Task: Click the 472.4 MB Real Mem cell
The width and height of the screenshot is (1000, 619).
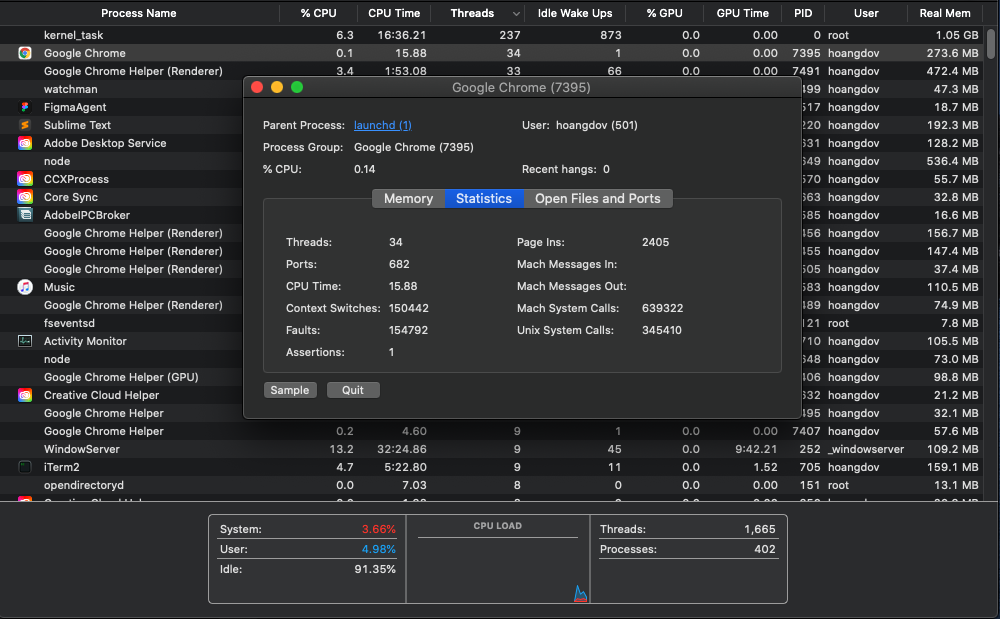Action: [952, 71]
